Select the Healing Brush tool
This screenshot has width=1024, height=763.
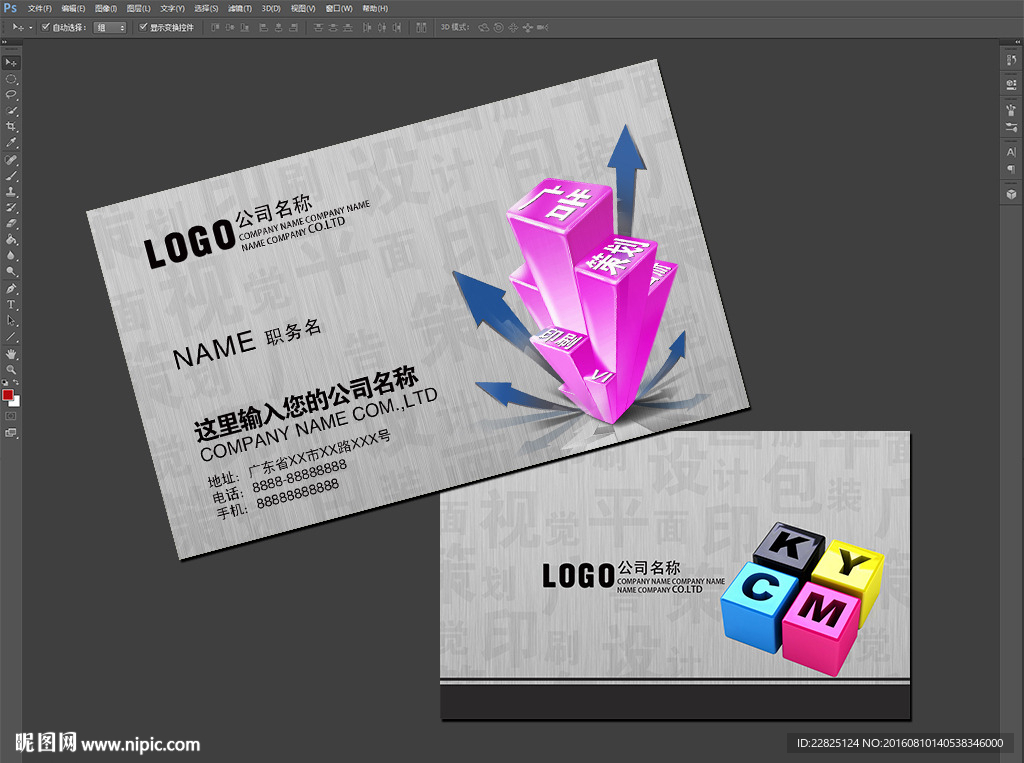click(x=11, y=160)
